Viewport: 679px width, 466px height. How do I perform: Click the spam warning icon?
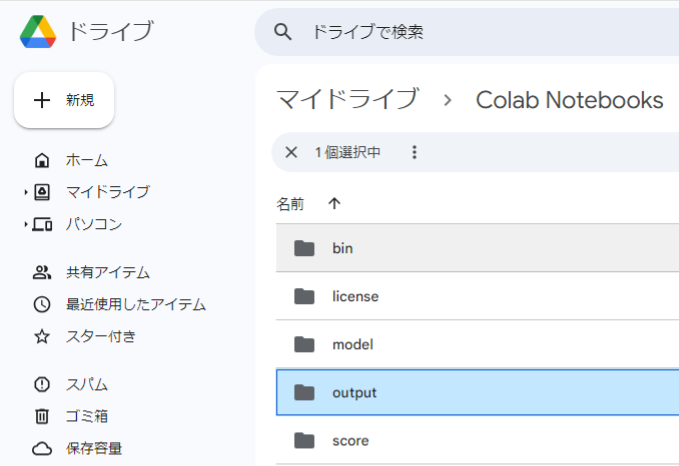point(42,385)
